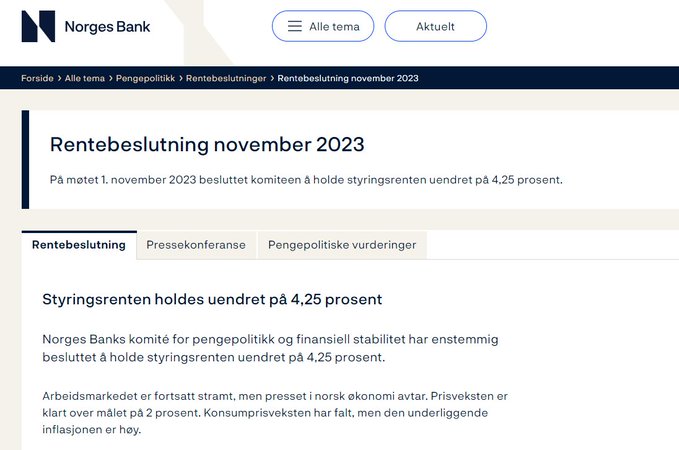
Task: Select the Rentebeslutning tab
Action: (x=79, y=245)
